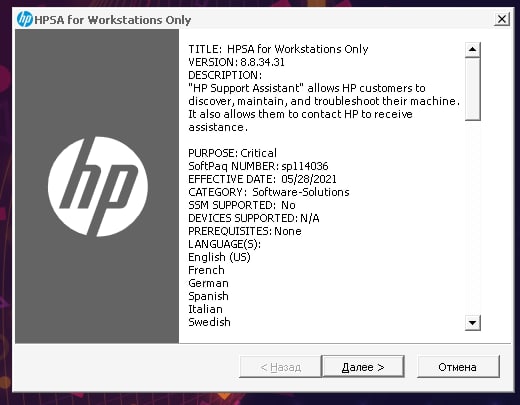Click 'CATEGORY: Software-Solutions' text

[269, 192]
